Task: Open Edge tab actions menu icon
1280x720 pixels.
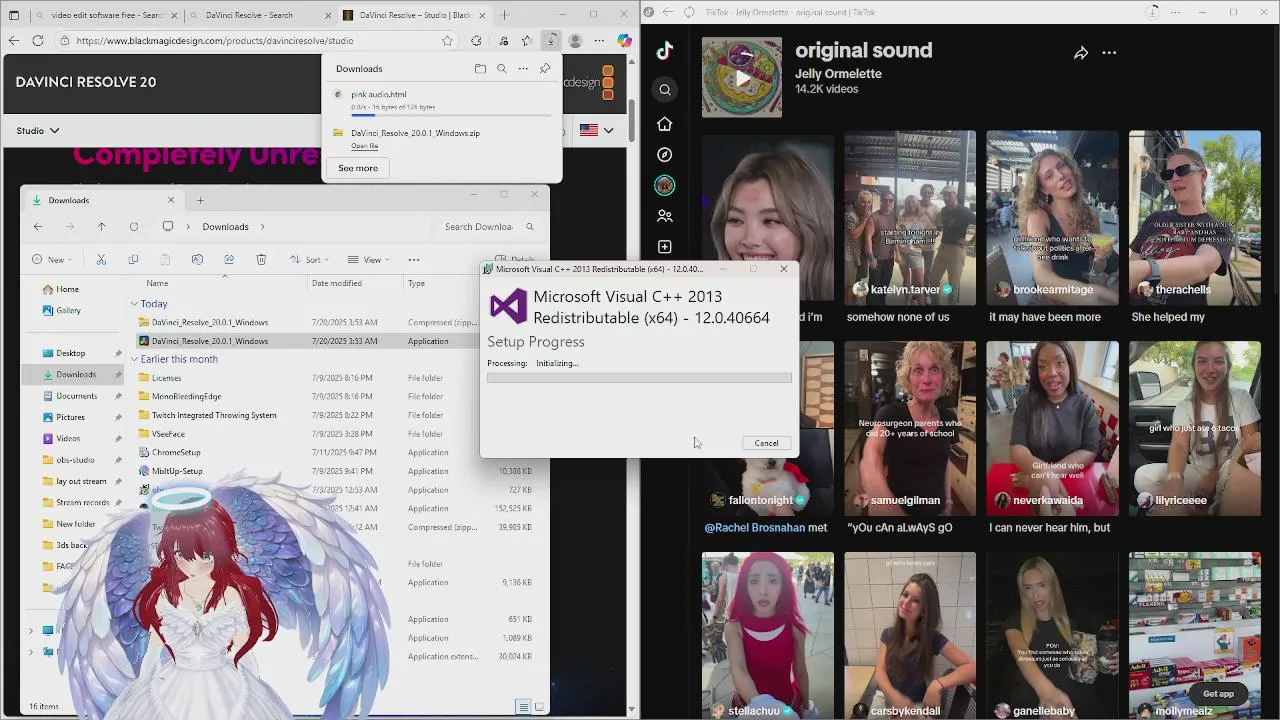Action: (14, 15)
